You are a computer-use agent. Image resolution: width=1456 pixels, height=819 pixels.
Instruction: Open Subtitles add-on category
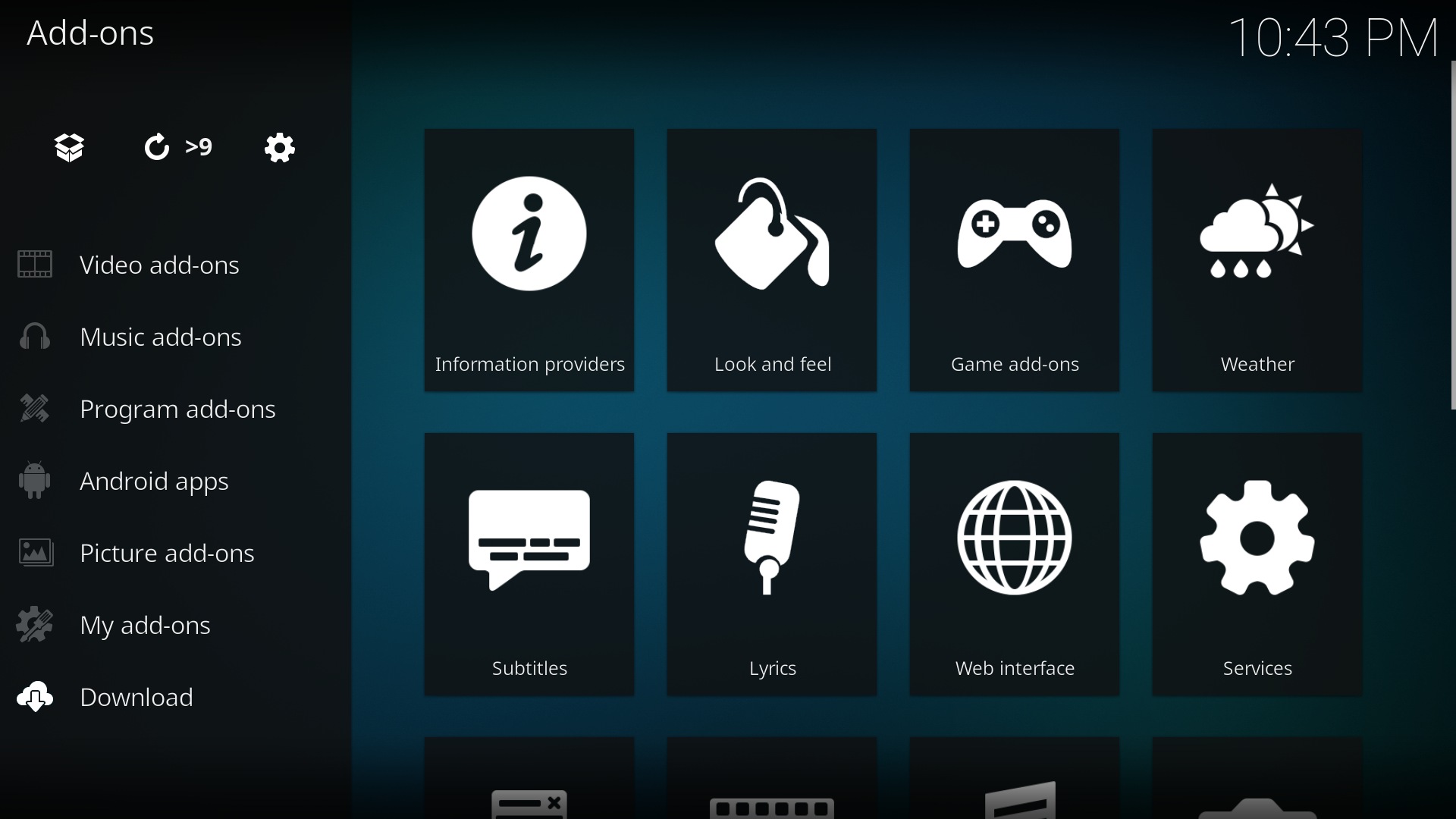[529, 564]
